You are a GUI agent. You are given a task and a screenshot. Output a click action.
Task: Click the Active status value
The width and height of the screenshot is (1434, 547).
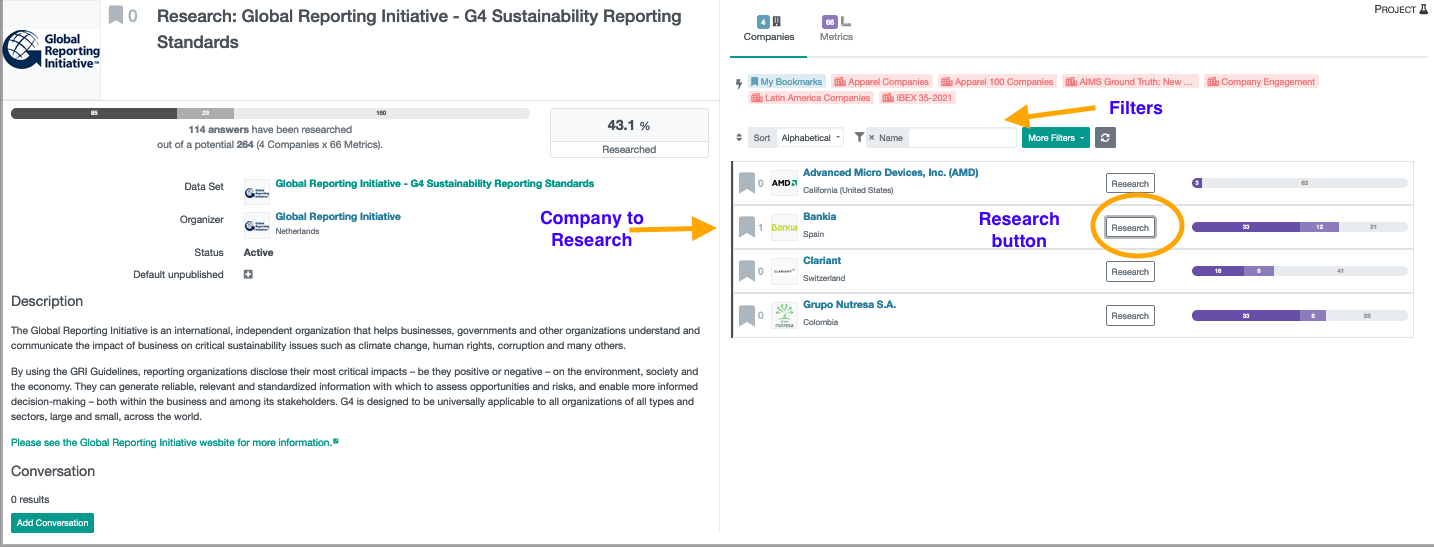258,253
